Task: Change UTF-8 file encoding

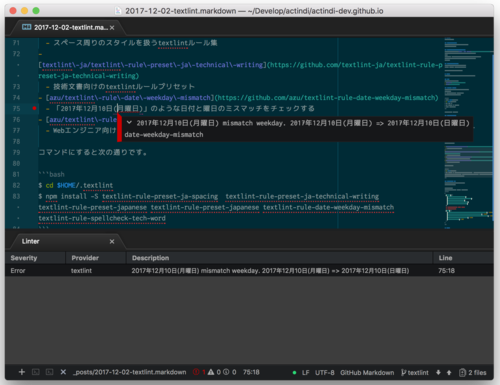Action: click(x=325, y=373)
